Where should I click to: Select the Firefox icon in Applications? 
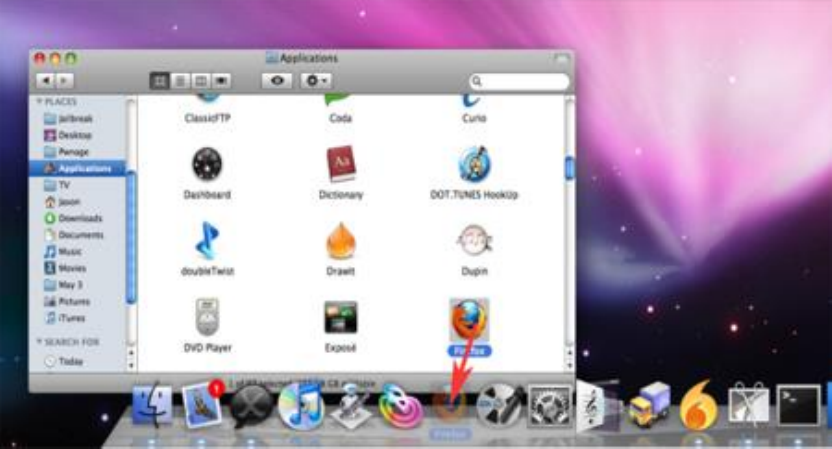pos(469,320)
